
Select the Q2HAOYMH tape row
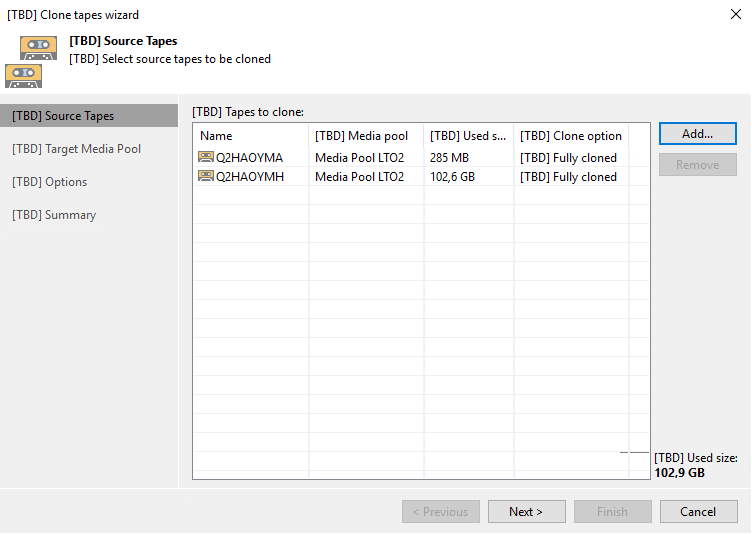click(x=421, y=177)
